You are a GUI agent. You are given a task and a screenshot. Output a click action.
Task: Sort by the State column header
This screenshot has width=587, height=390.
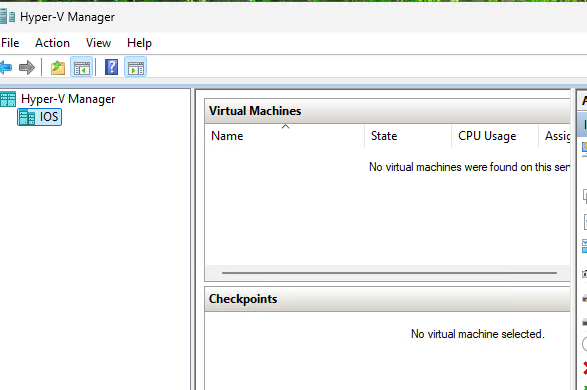coord(408,136)
